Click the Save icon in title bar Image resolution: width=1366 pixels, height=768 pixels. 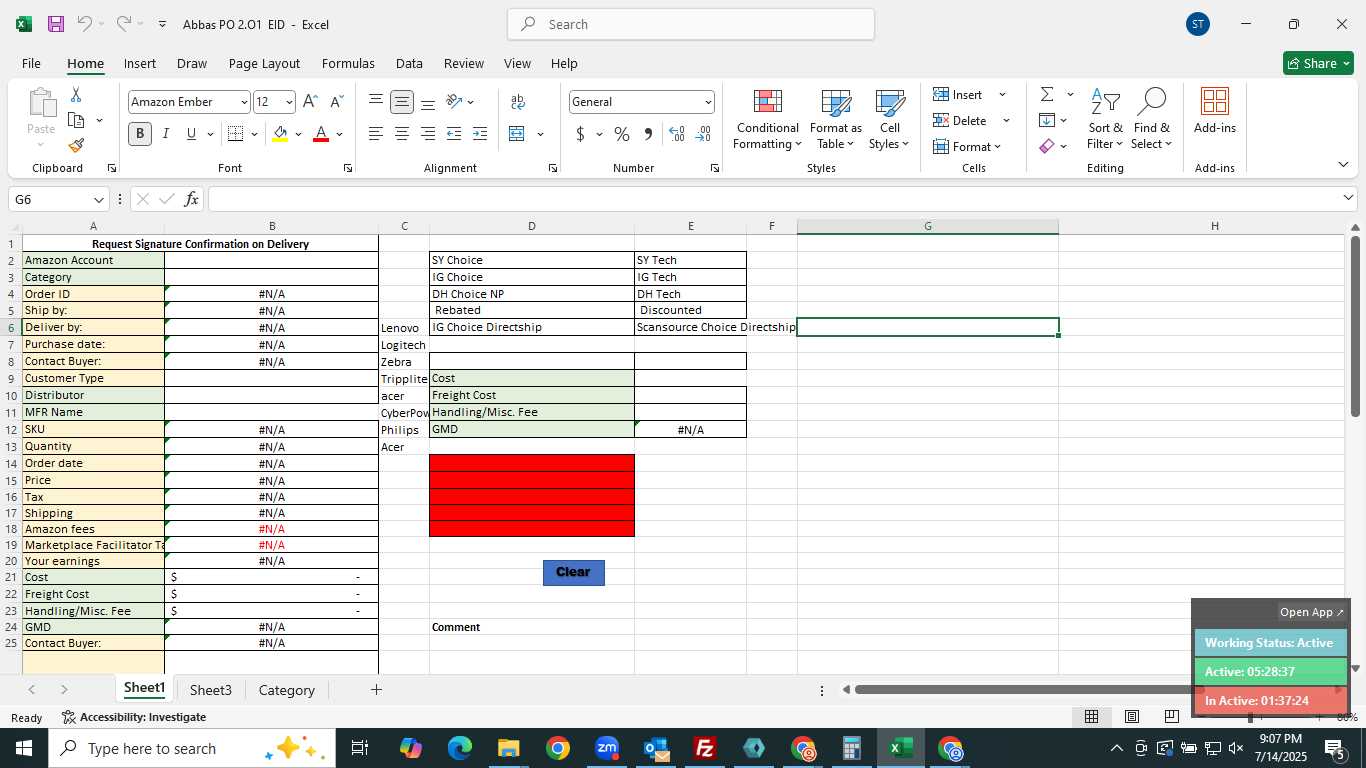point(56,24)
